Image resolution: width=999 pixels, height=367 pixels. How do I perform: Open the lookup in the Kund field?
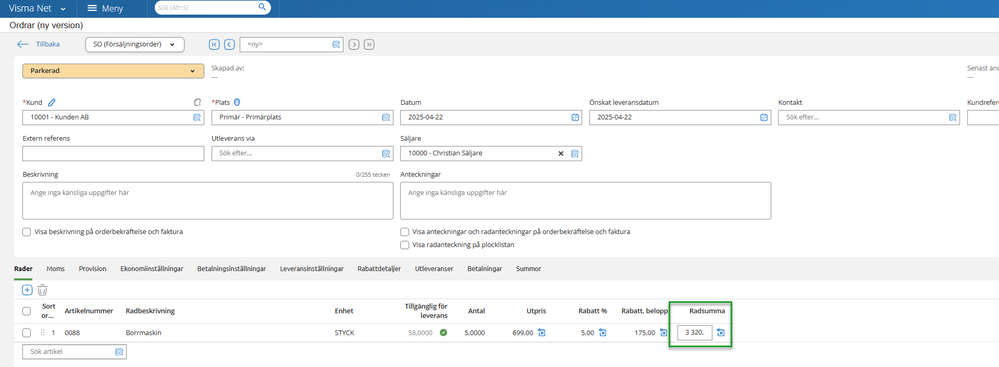(x=197, y=117)
